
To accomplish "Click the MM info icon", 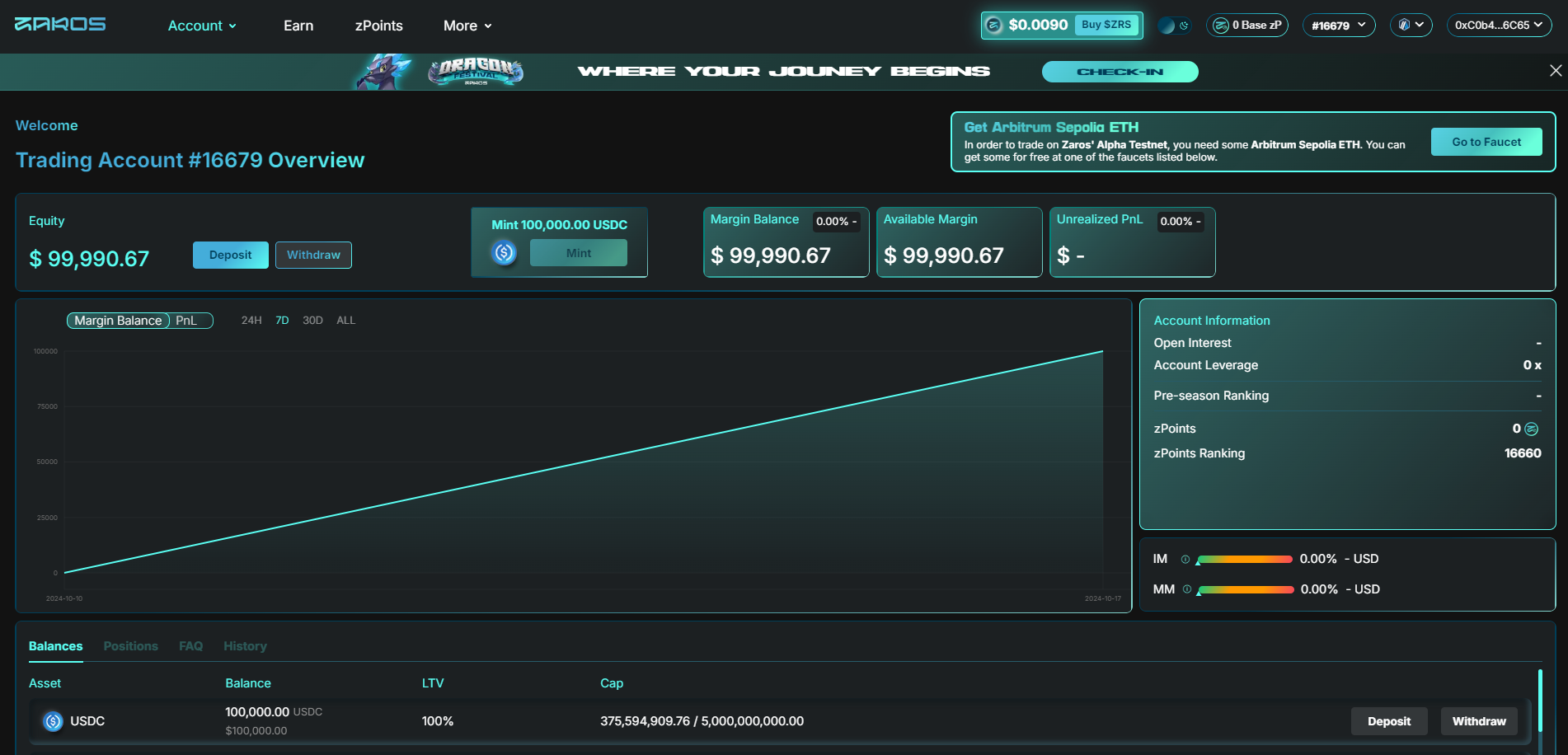I will [1187, 589].
